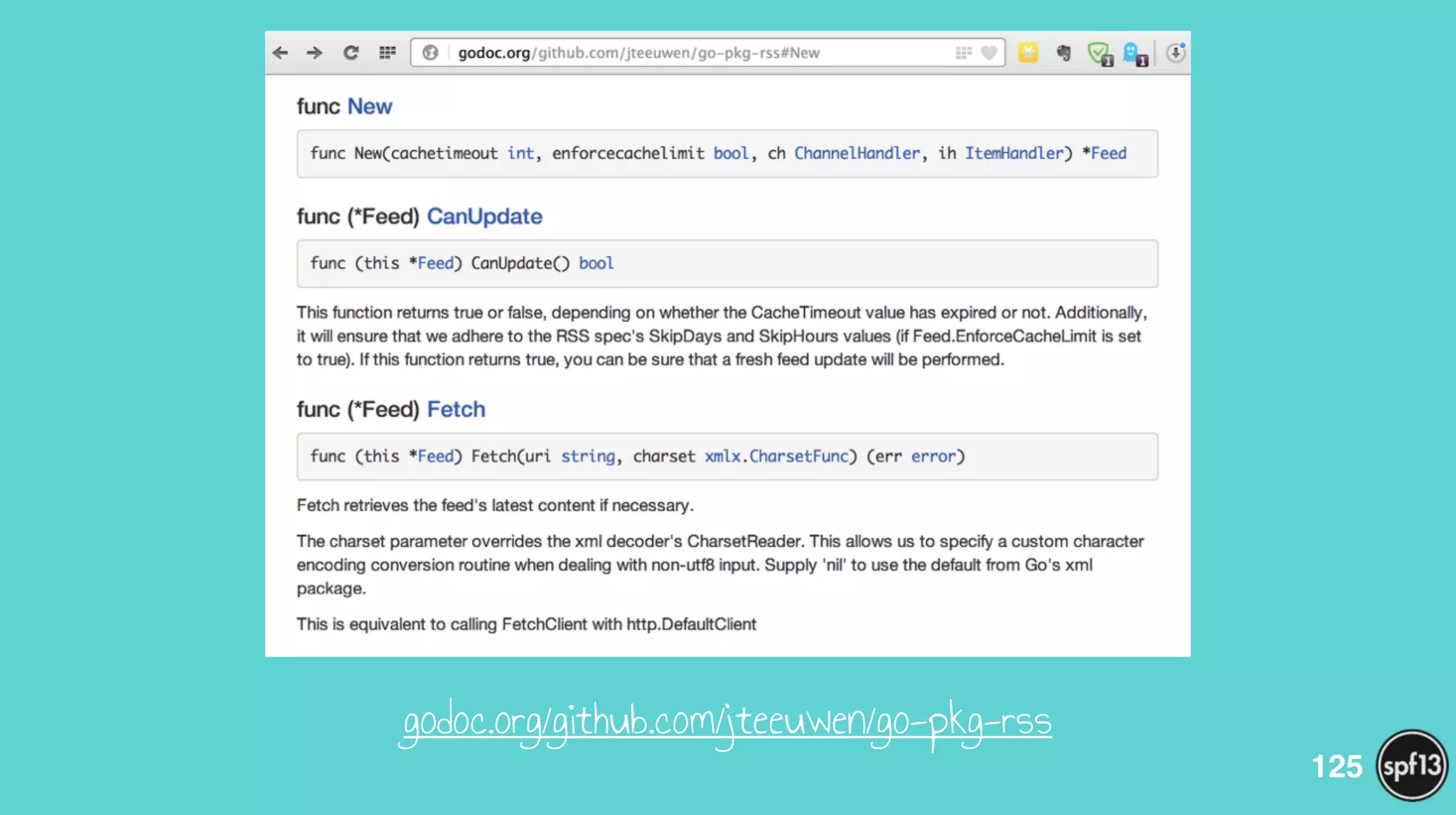Reload the godoc page

click(x=351, y=53)
